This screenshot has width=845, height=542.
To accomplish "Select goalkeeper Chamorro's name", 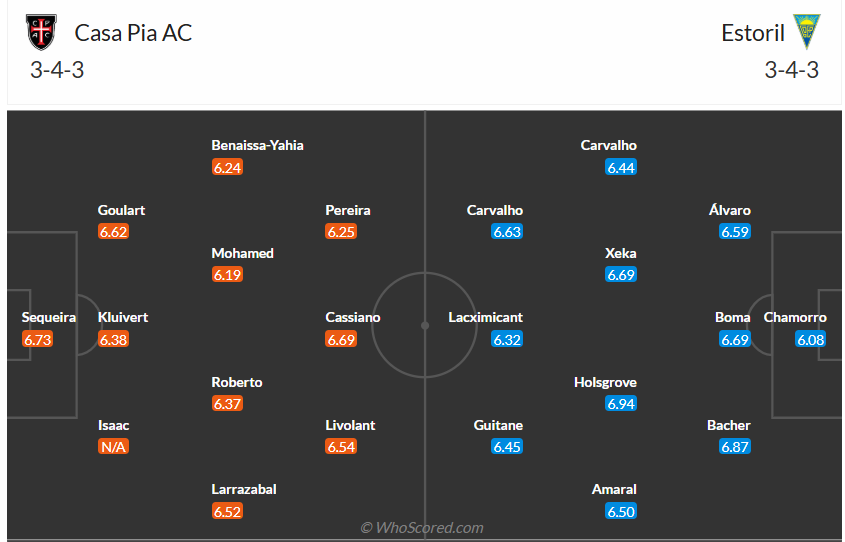I will coord(795,317).
